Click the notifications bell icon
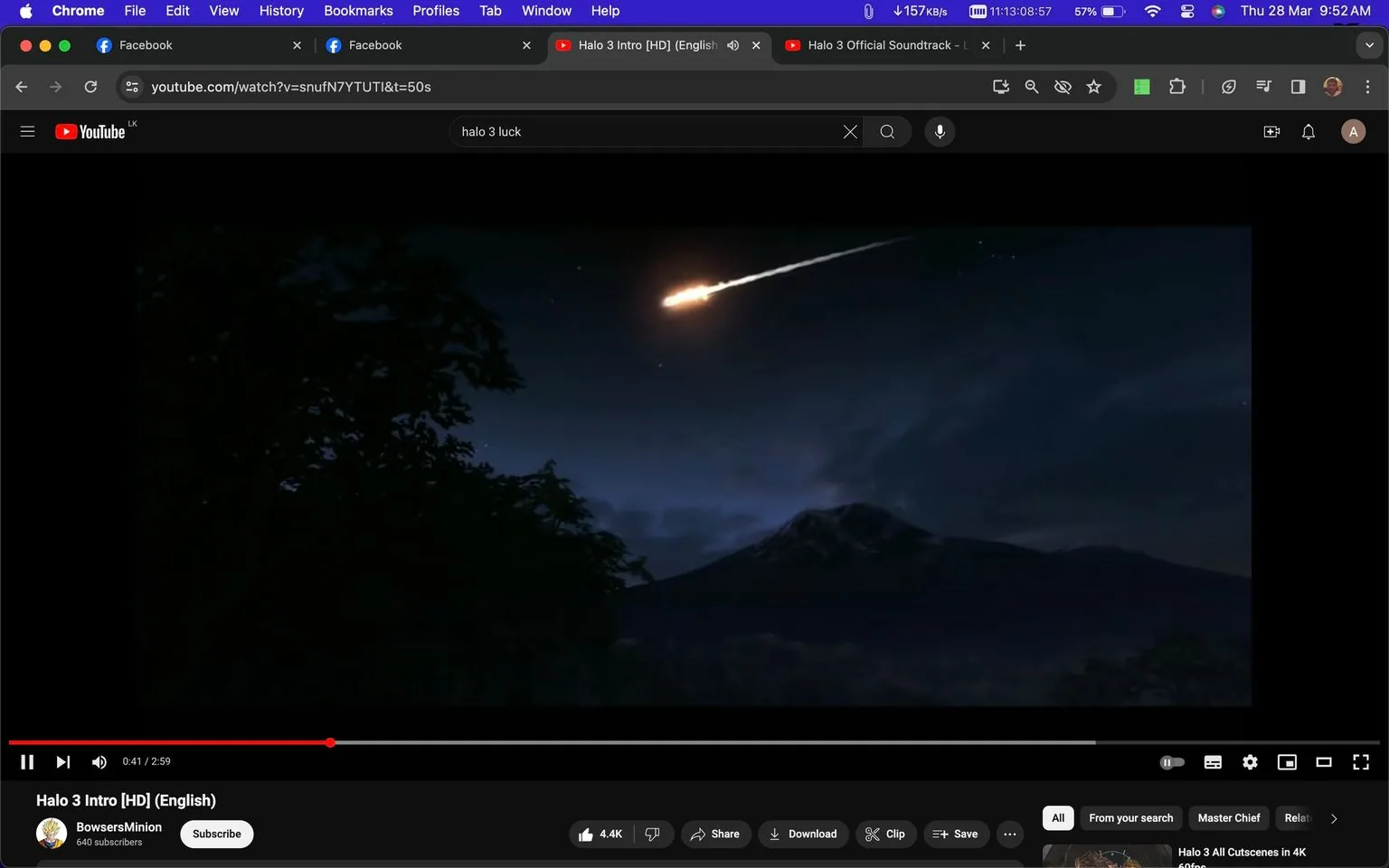Image resolution: width=1389 pixels, height=868 pixels. click(x=1308, y=131)
